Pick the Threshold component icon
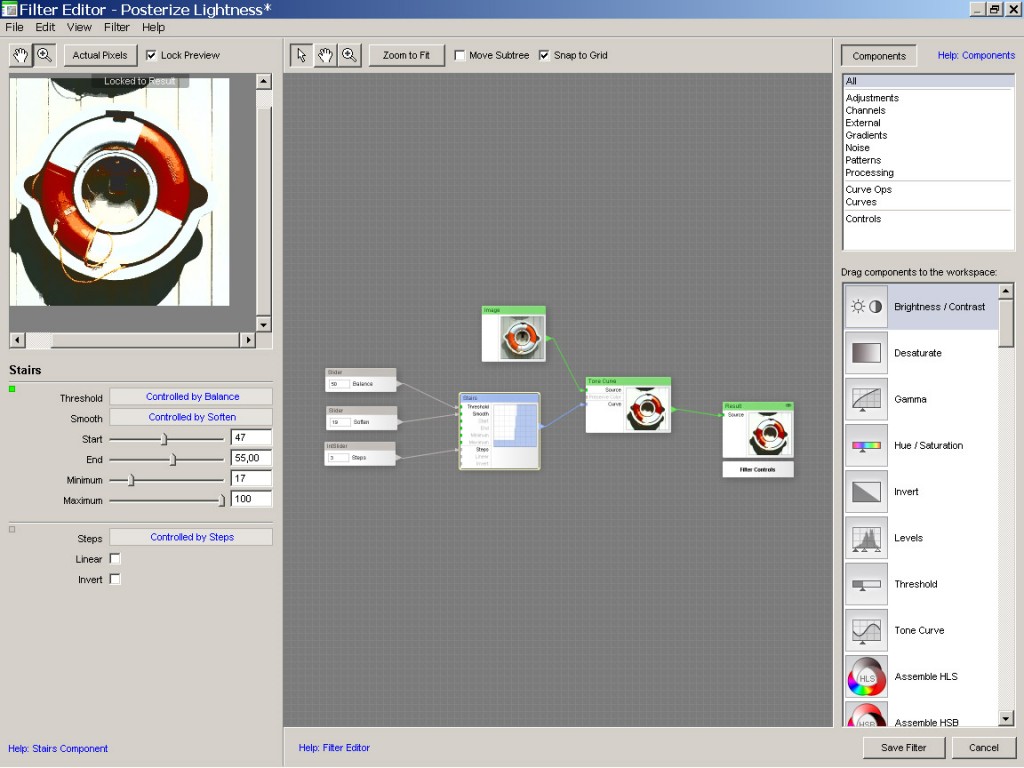 click(x=867, y=584)
